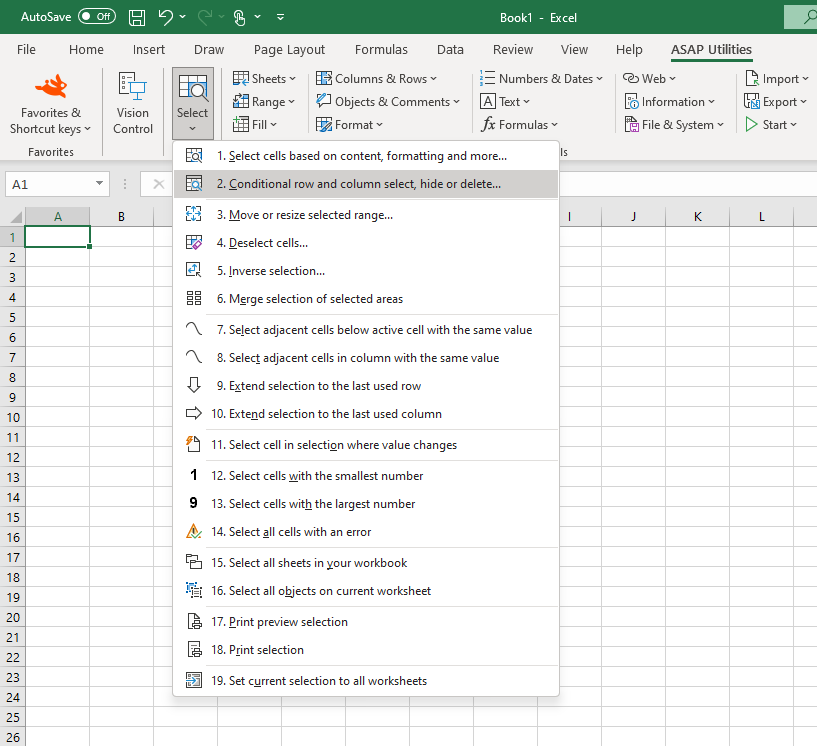Click the Name Box showing A1
The width and height of the screenshot is (817, 746).
point(49,184)
